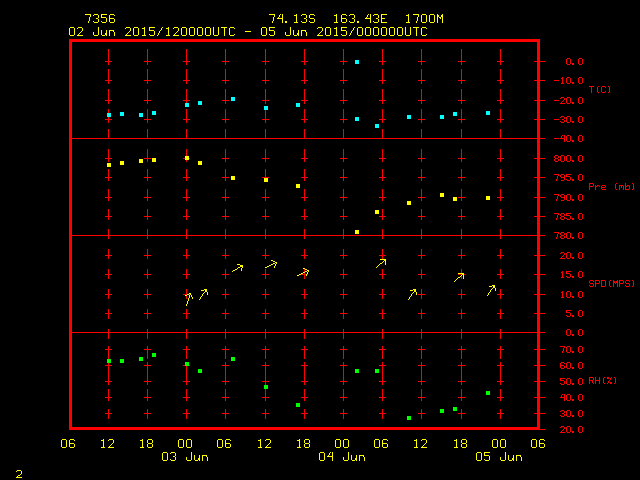Click the lowest green humidity data point
Image resolution: width=640 pixels, height=480 pixels.
point(409,418)
